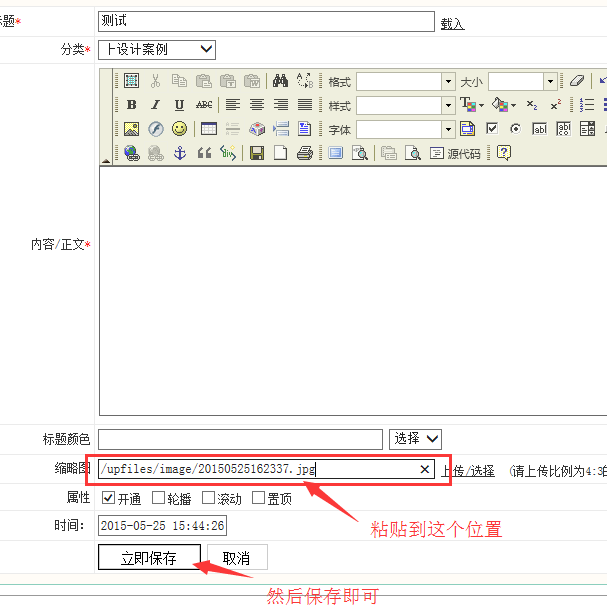Viewport: 607px width, 613px height.
Task: Click the 上传/选择 upload link
Action: click(x=469, y=470)
